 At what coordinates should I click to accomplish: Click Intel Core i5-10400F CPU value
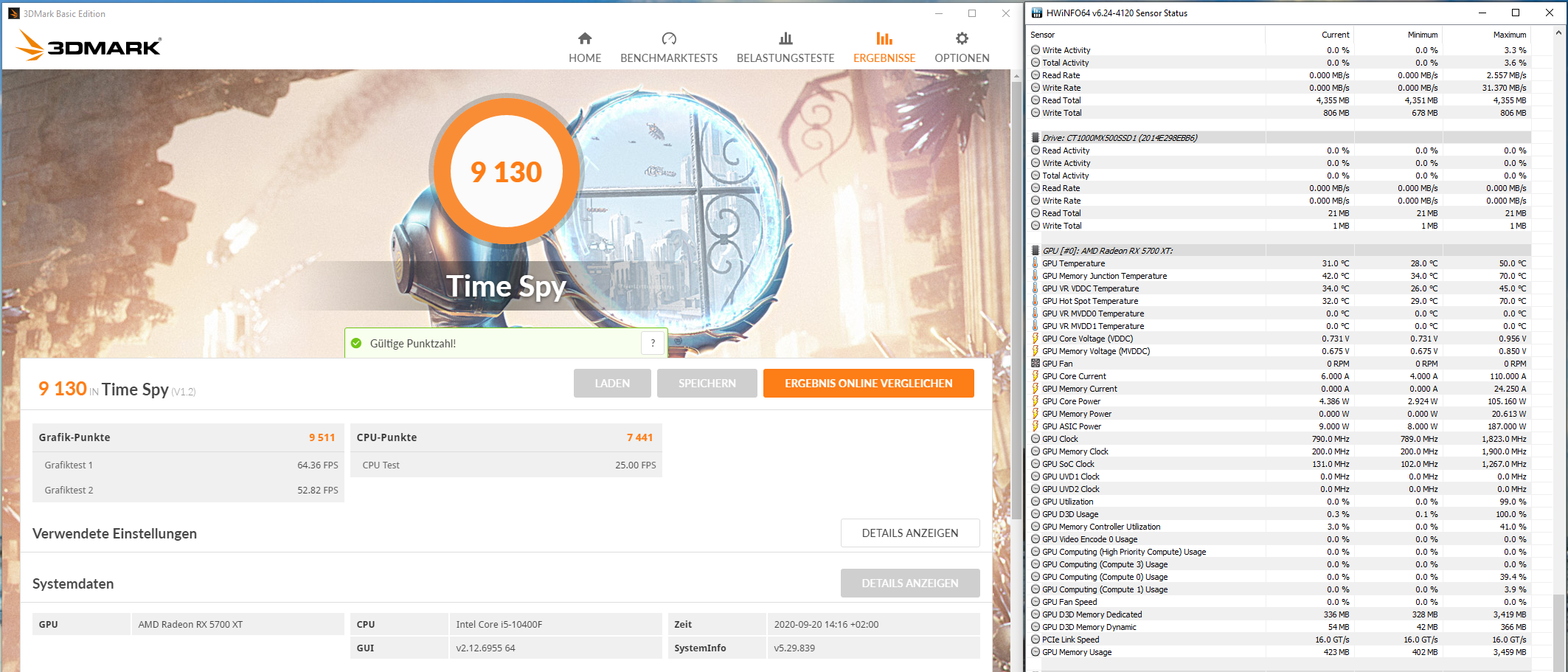point(499,624)
